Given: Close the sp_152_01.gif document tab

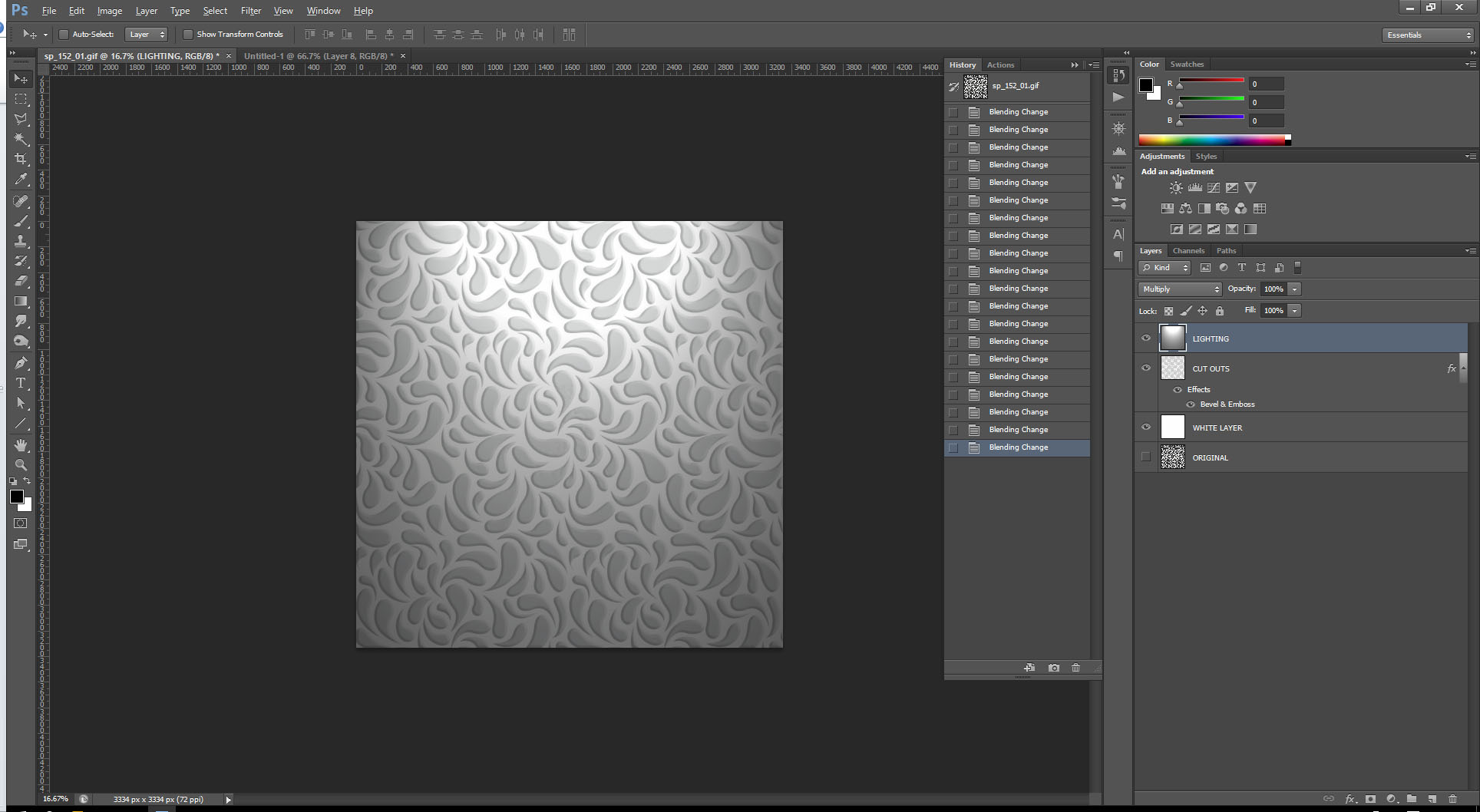Looking at the screenshot, I should tap(229, 56).
